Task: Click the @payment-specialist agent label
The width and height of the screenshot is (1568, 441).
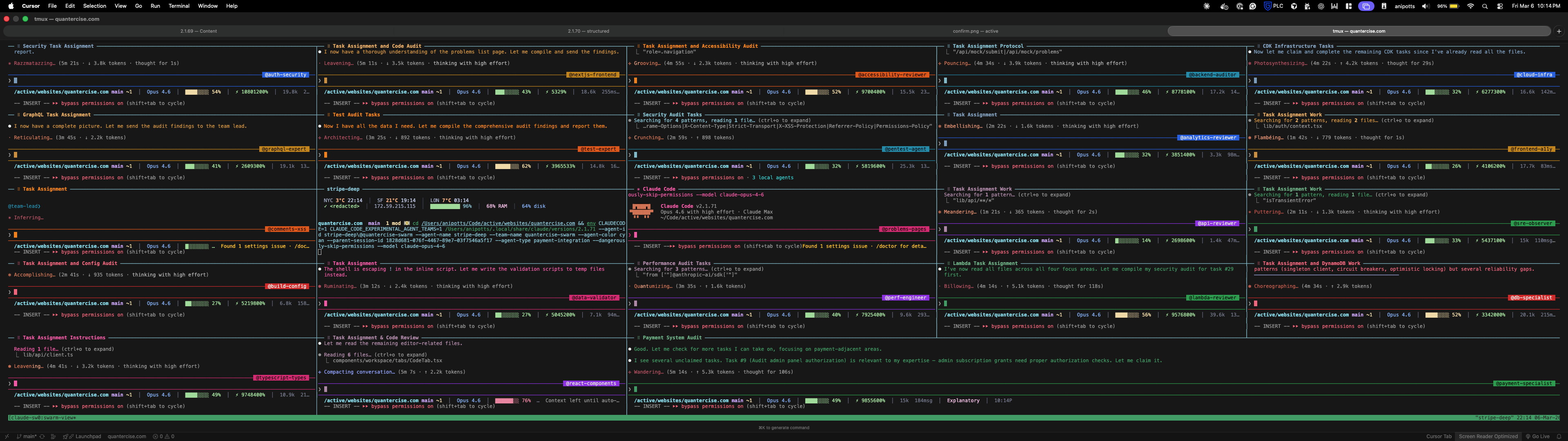Action: pos(1525,384)
